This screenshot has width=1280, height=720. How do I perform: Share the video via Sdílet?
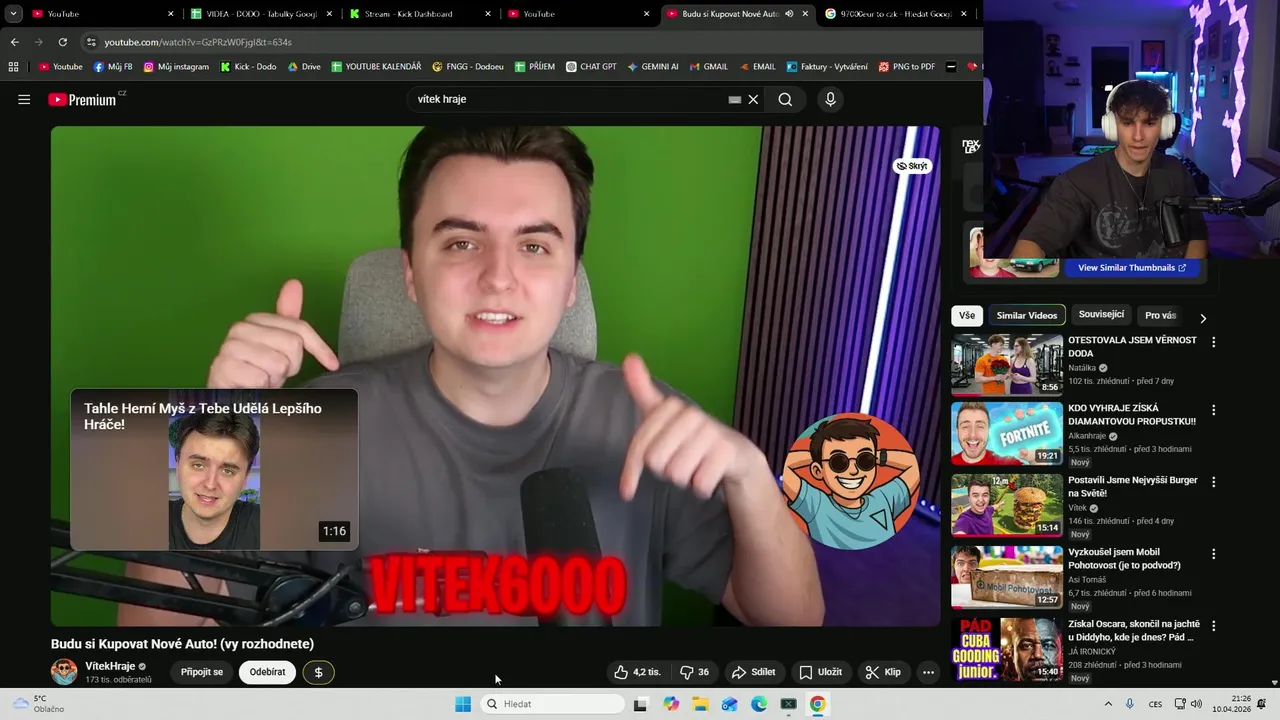coord(754,672)
